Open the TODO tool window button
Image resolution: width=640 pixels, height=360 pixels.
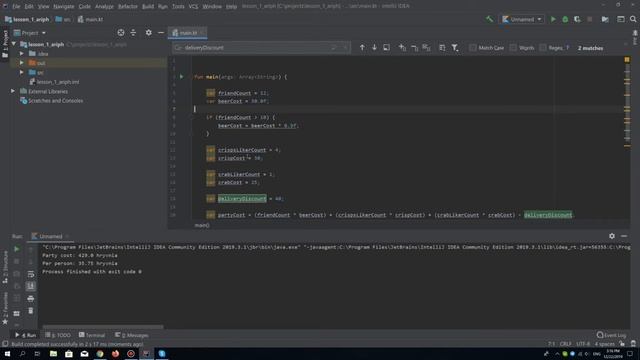point(58,335)
